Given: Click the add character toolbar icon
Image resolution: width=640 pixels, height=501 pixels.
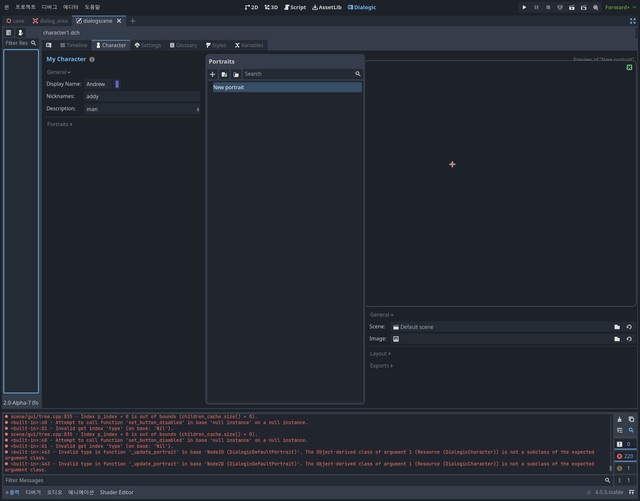Looking at the screenshot, I should tap(20, 33).
